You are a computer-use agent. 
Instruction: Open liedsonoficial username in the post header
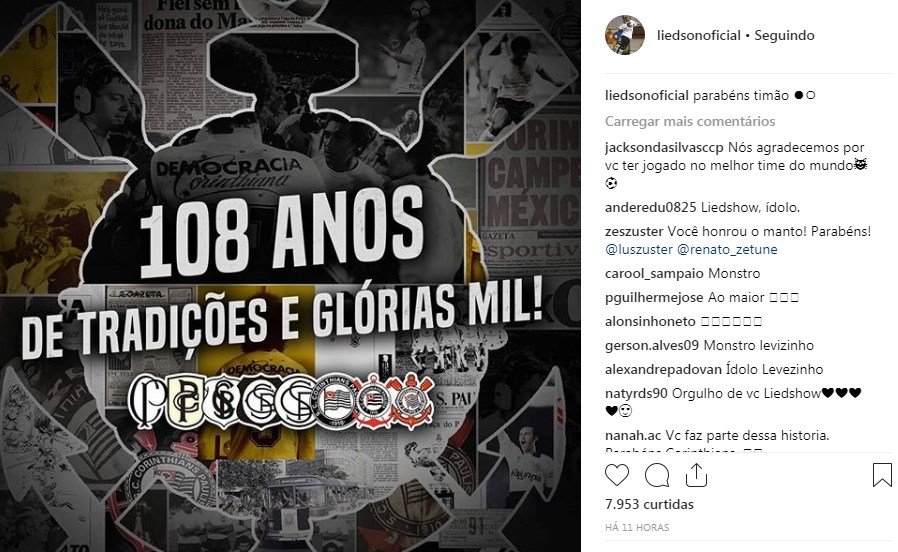tap(699, 36)
